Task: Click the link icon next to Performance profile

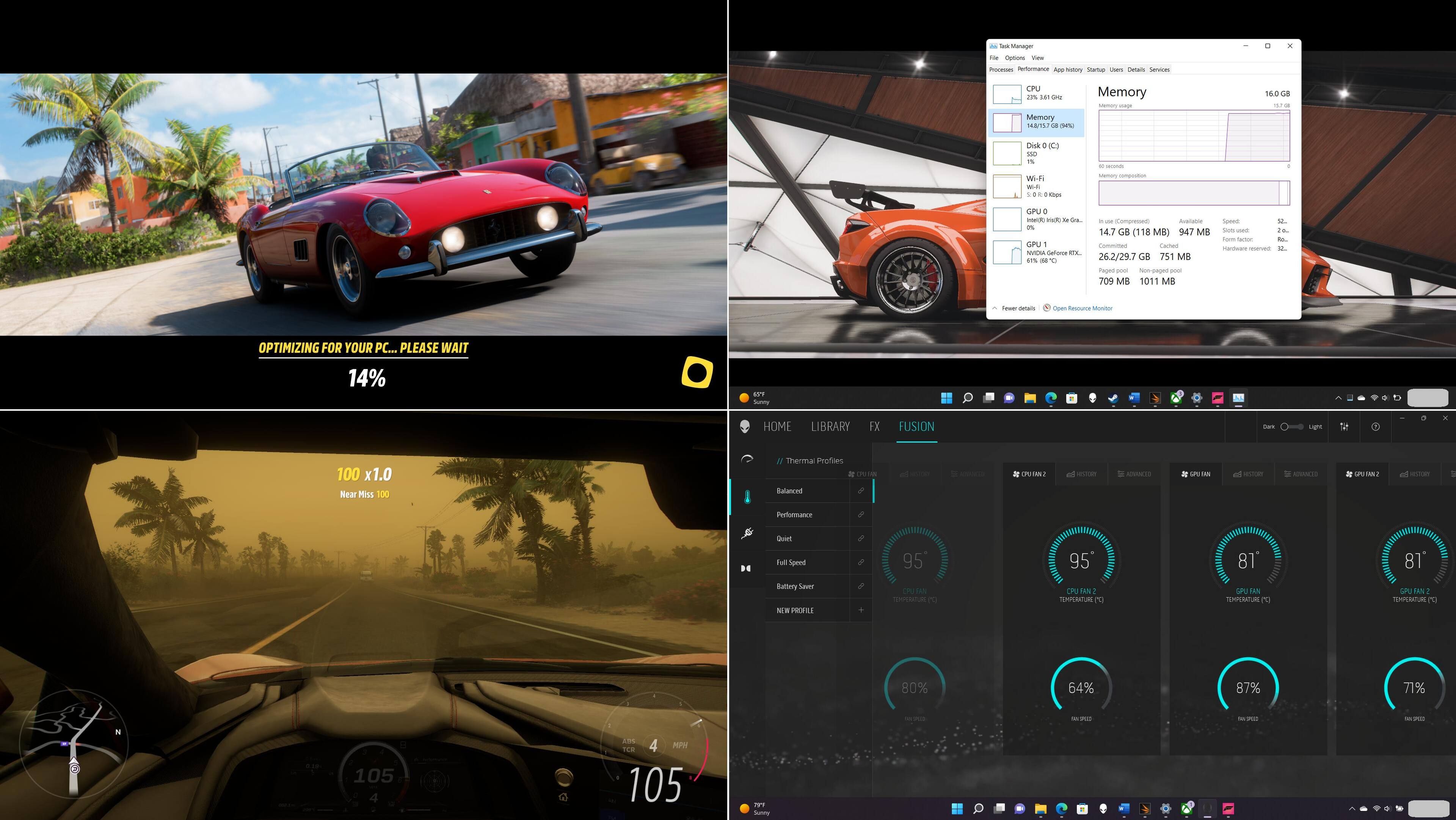Action: coord(861,515)
